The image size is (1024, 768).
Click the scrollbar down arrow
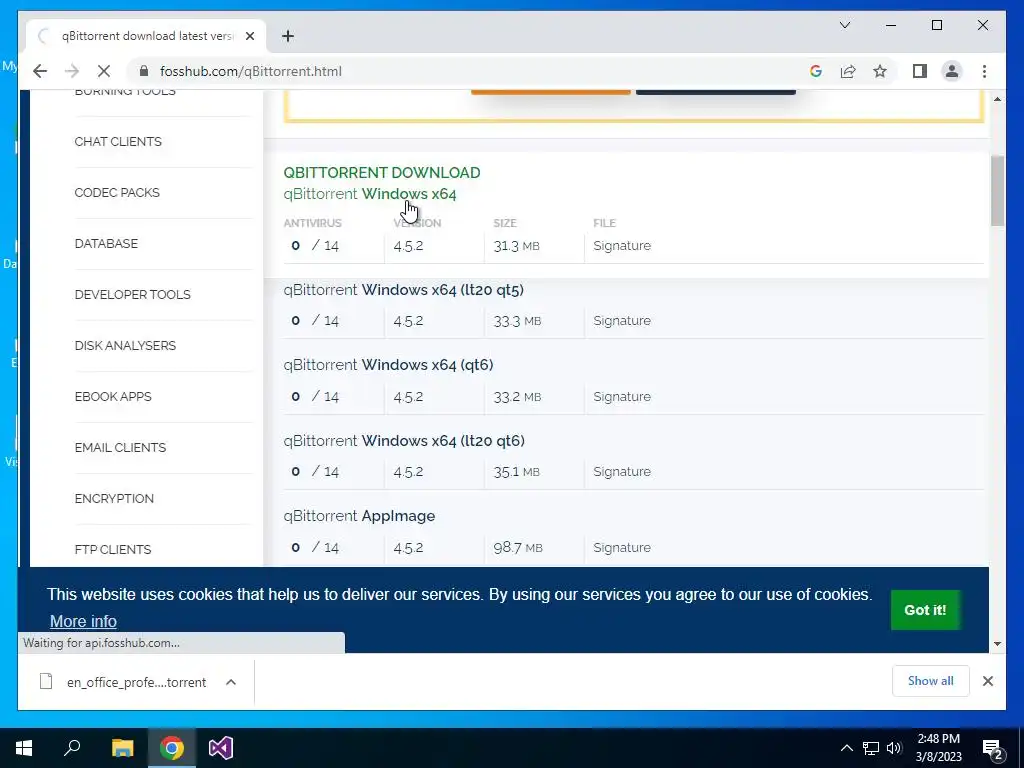(x=997, y=643)
